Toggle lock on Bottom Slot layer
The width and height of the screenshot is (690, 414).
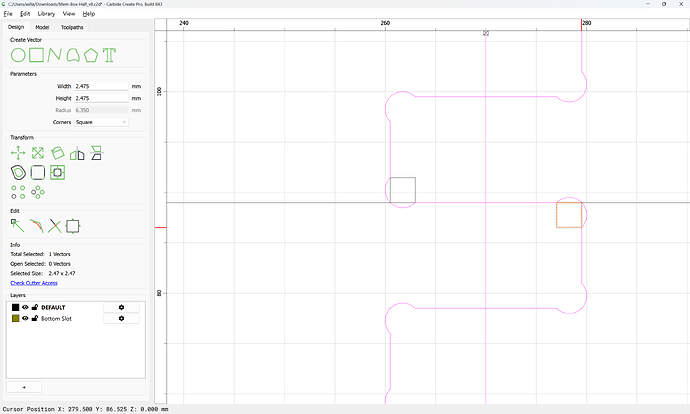(x=35, y=319)
